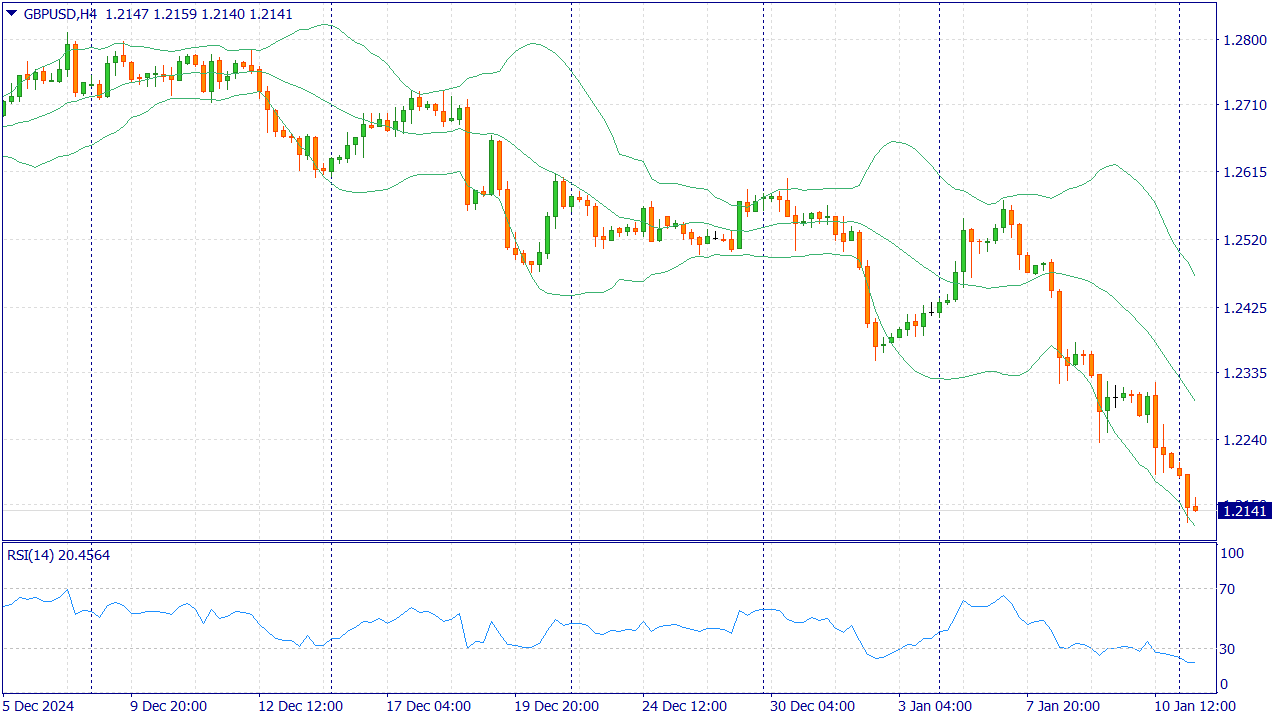The image size is (1280, 720).
Task: Click the dropdown triangle beside GBPUSD,H4
Action: [11, 14]
